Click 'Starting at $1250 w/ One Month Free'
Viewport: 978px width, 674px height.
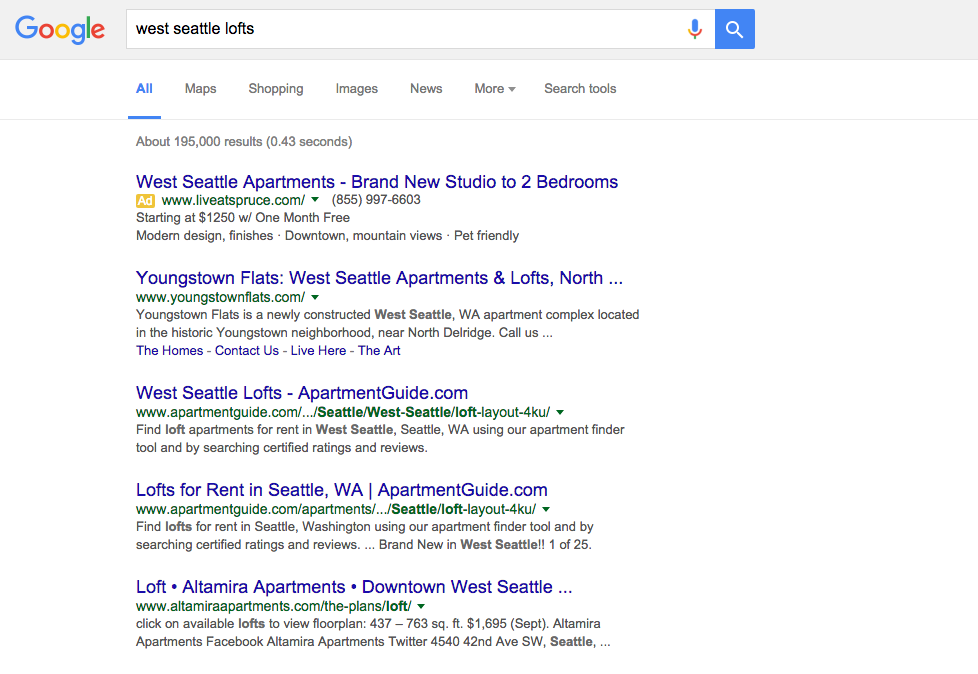click(243, 218)
